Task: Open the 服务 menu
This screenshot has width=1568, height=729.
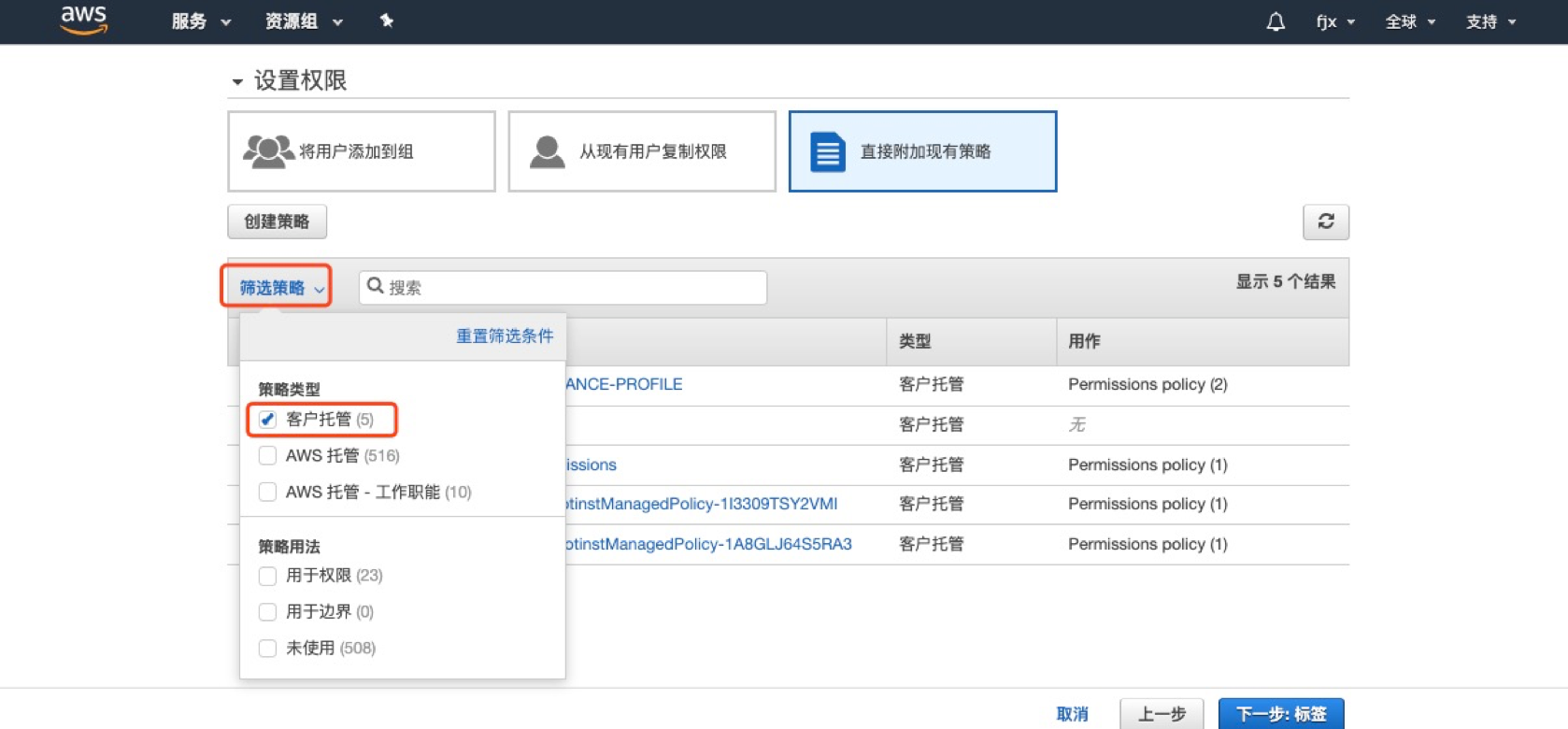Action: click(x=201, y=21)
